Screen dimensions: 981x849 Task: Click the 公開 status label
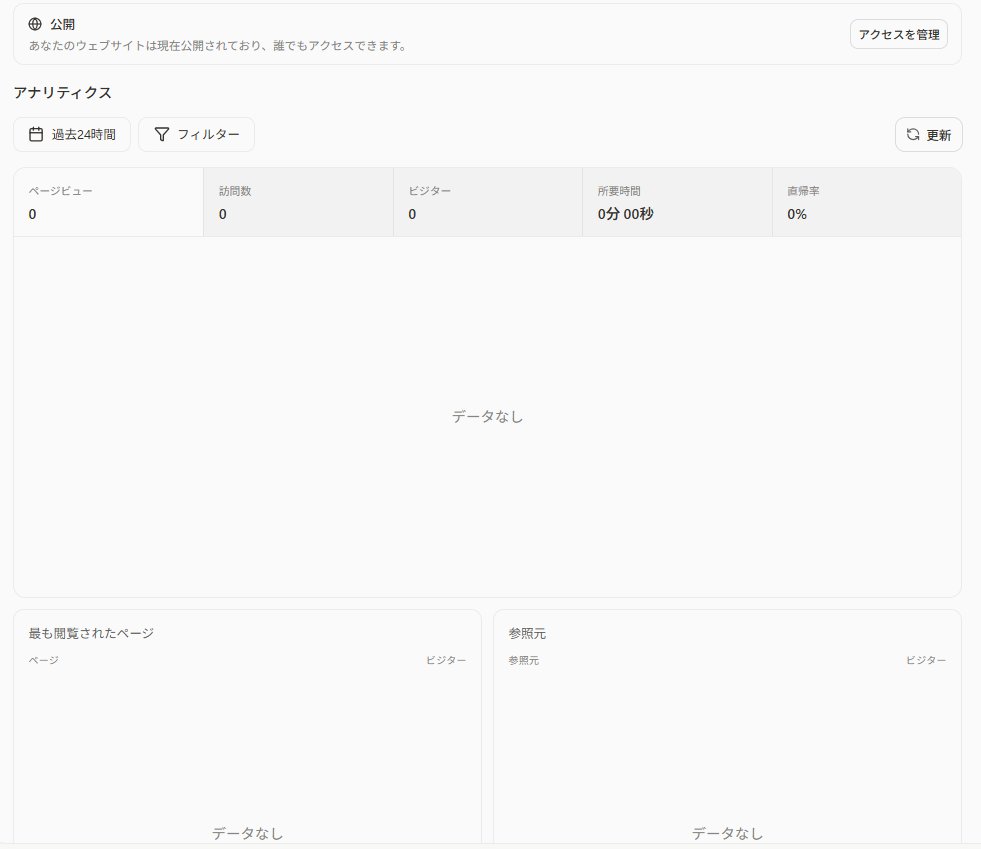pyautogui.click(x=63, y=24)
